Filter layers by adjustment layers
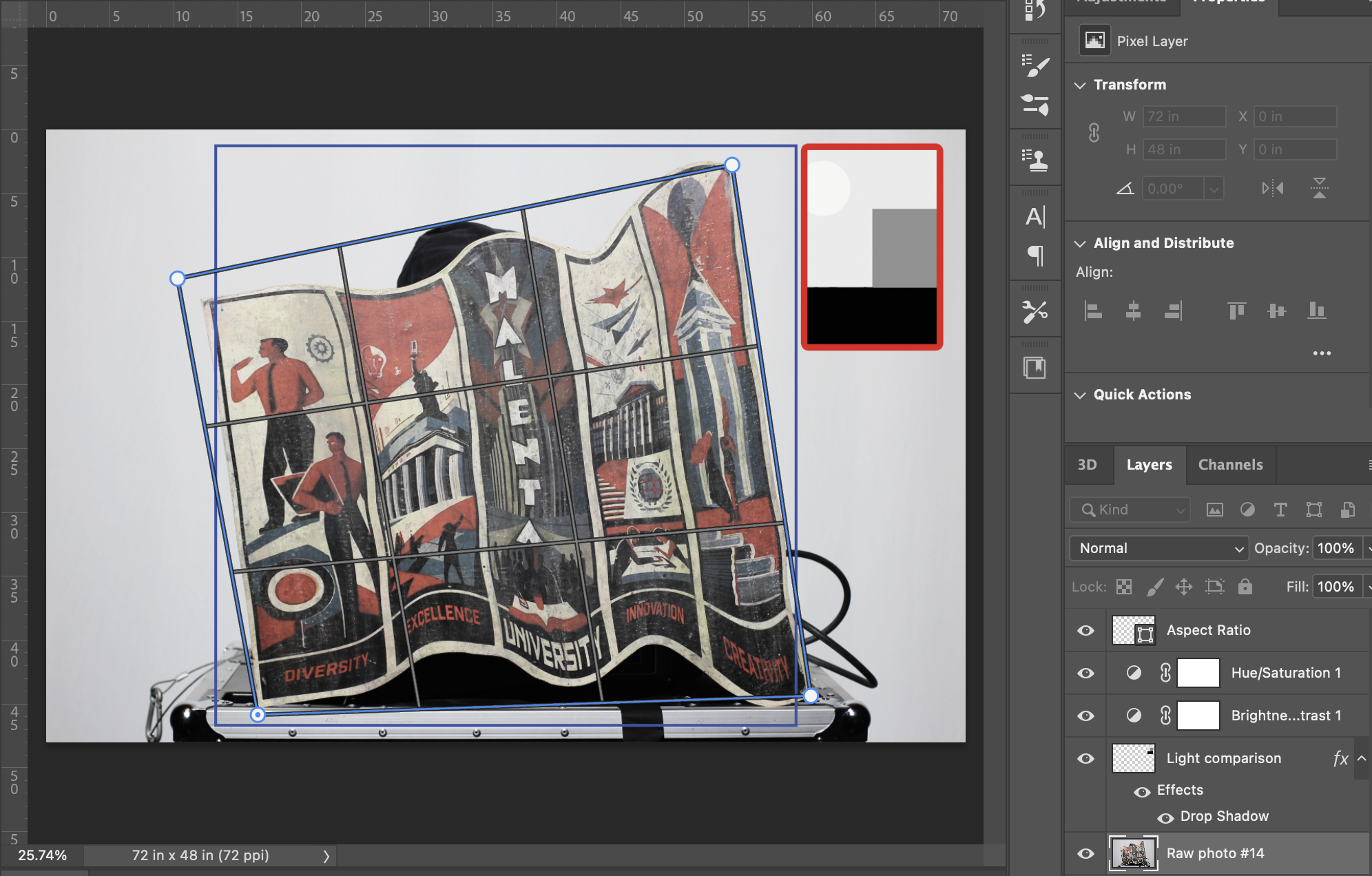Image resolution: width=1372 pixels, height=876 pixels. click(x=1247, y=510)
